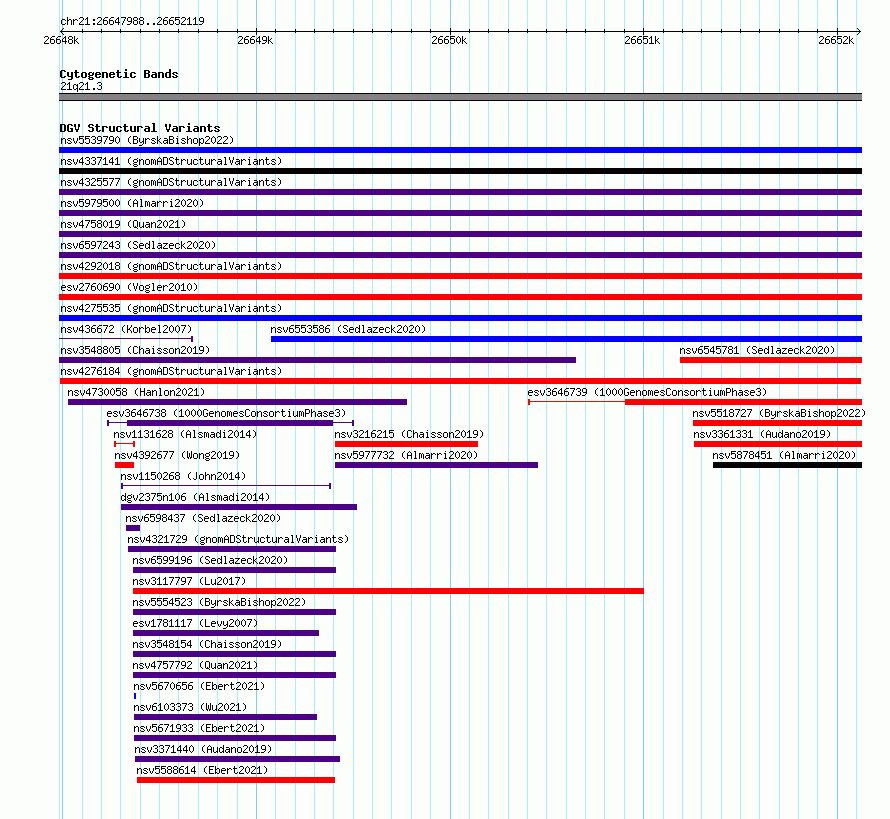Select the red nsv4392677 (Wong2019) bar

pos(124,465)
